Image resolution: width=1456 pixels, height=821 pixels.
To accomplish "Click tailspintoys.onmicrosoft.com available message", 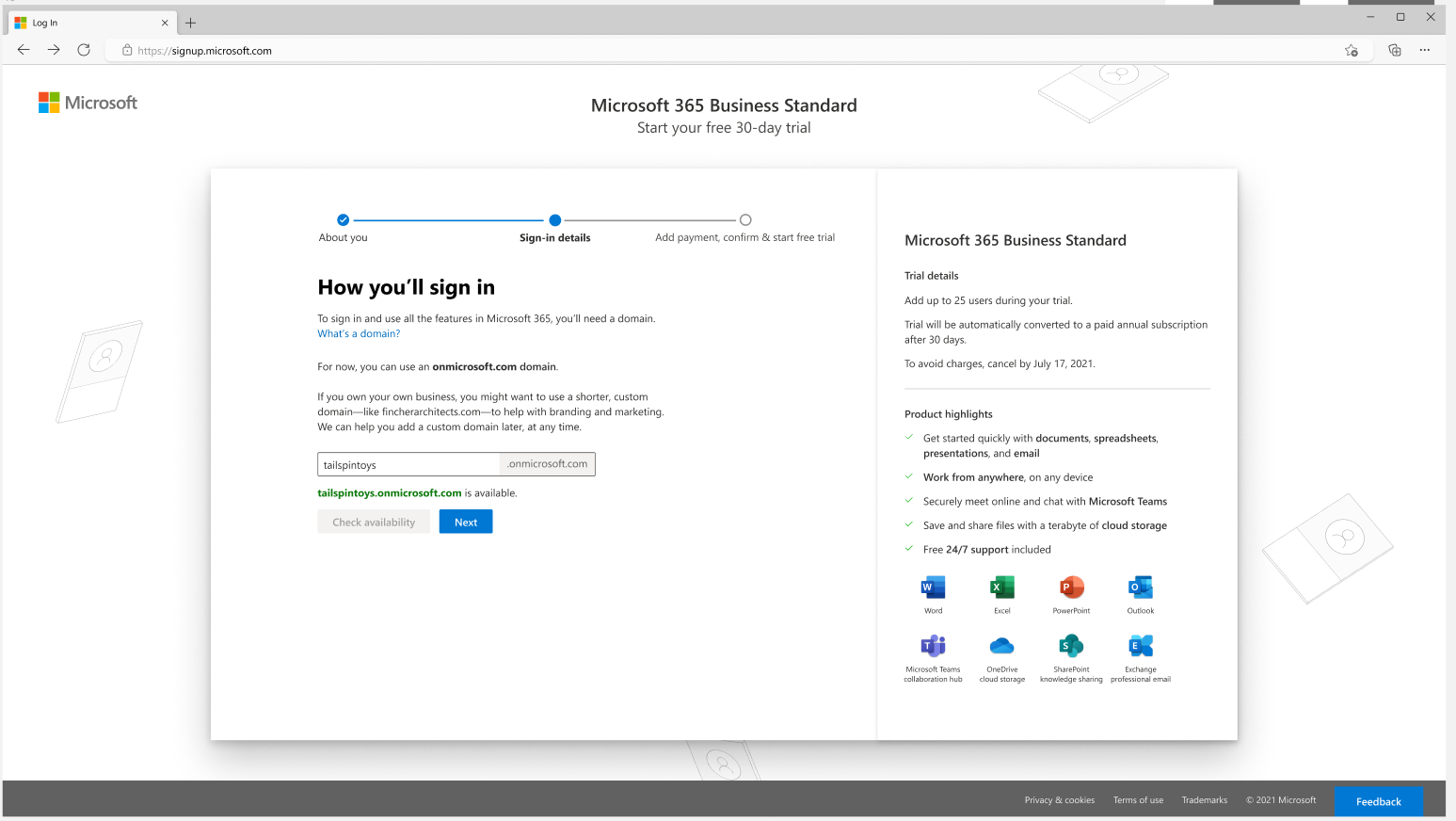I will (x=417, y=492).
